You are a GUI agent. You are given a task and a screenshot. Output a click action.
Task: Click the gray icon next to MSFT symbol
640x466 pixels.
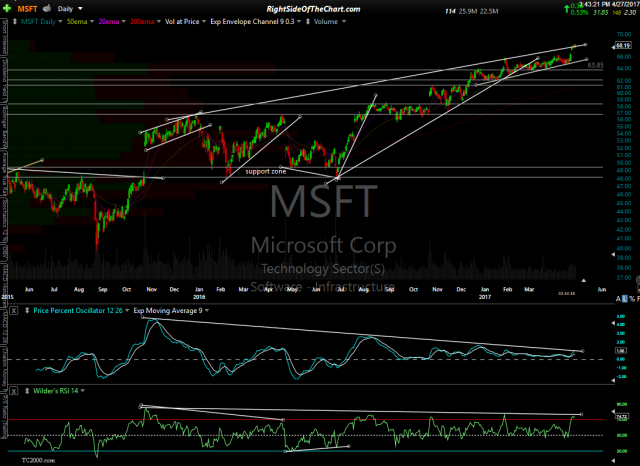tap(47, 8)
